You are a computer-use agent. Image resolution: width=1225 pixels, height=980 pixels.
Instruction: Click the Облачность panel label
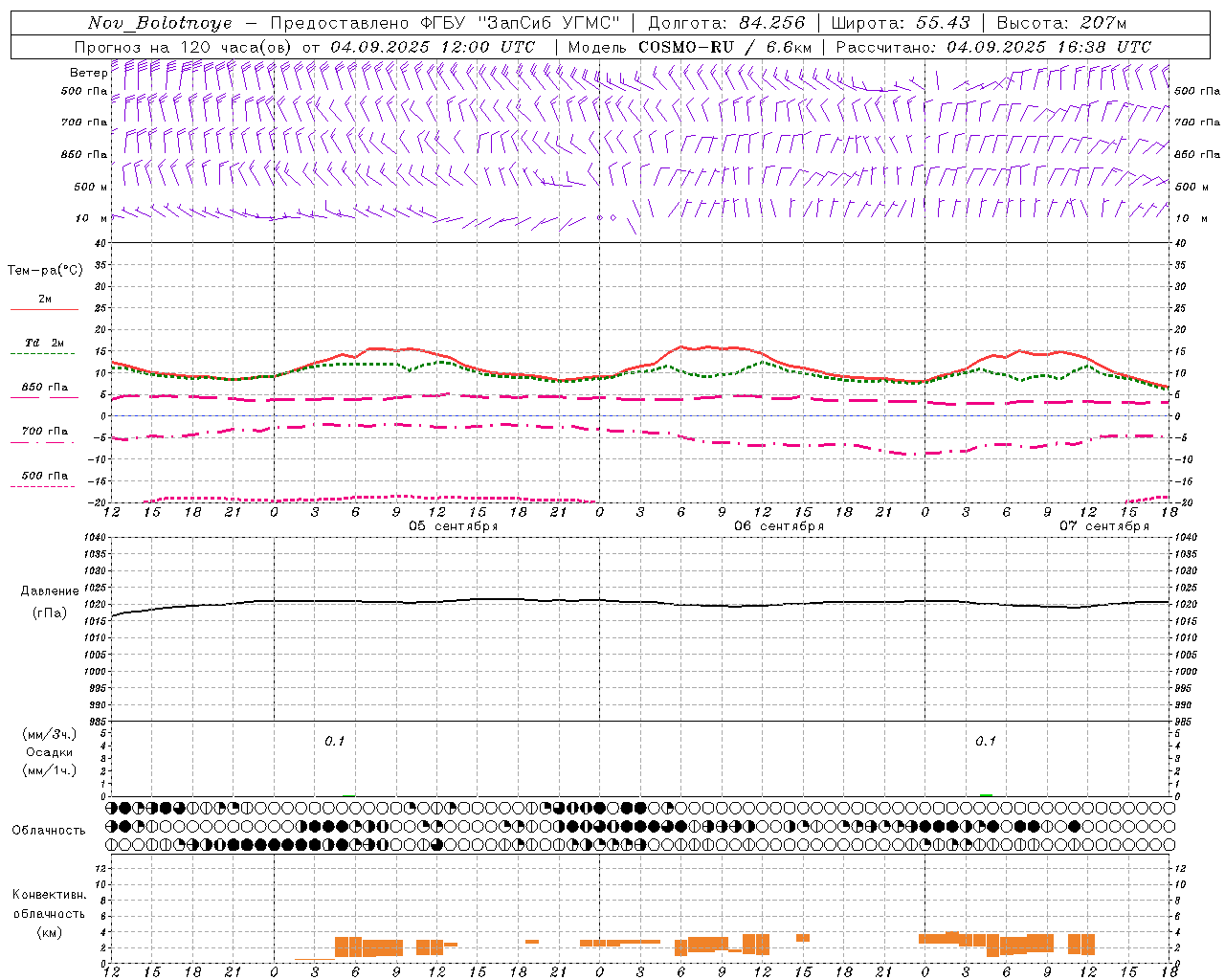pos(48,831)
